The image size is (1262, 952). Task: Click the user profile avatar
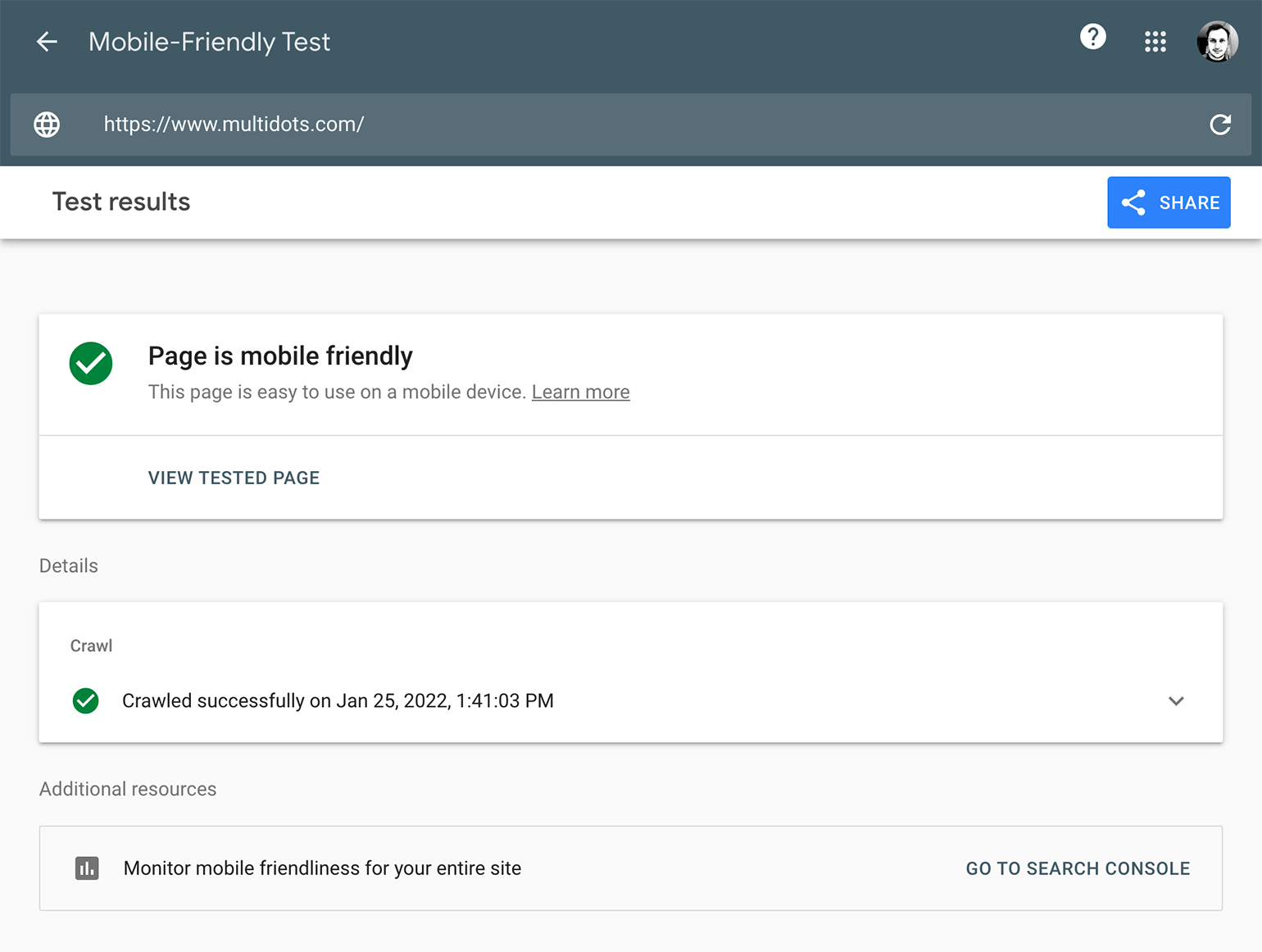[1217, 42]
